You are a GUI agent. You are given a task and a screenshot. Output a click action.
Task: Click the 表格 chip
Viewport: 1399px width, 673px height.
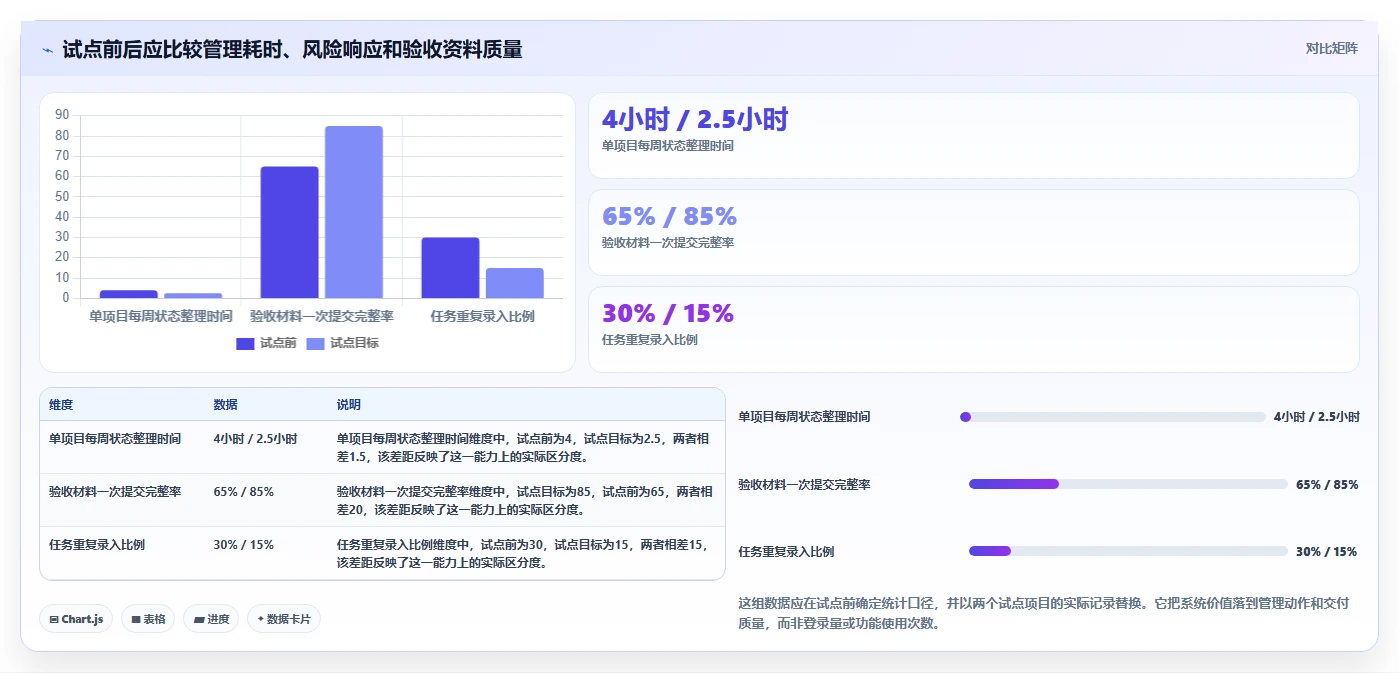tap(147, 619)
